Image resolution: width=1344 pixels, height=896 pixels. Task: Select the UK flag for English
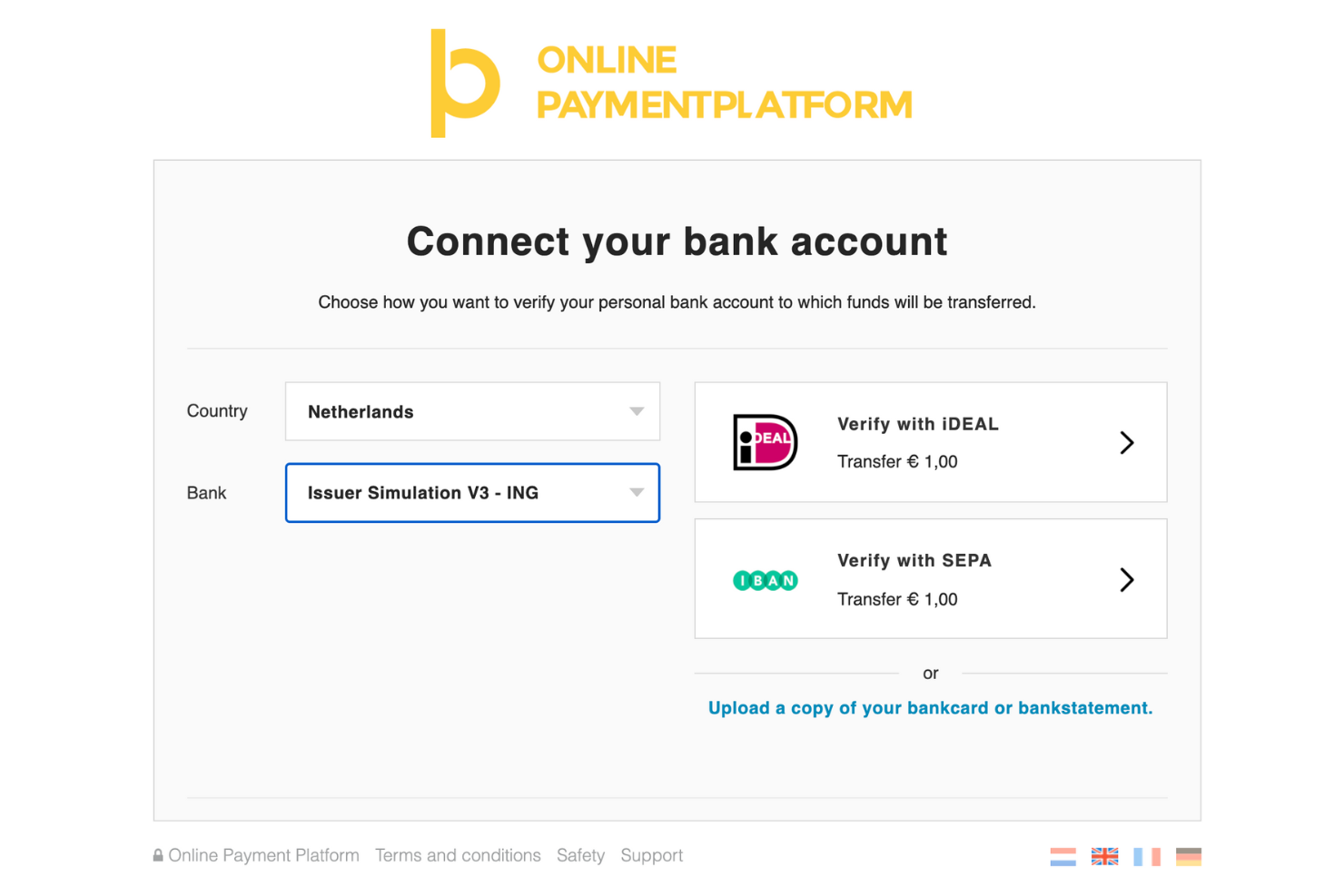[1104, 855]
